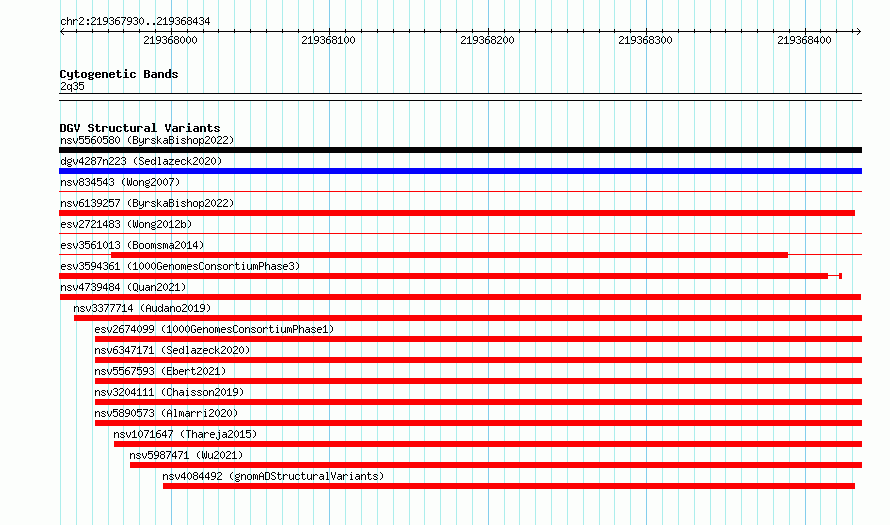Click the 2q35 cytogenetic band label
This screenshot has width=890, height=525.
pos(72,86)
